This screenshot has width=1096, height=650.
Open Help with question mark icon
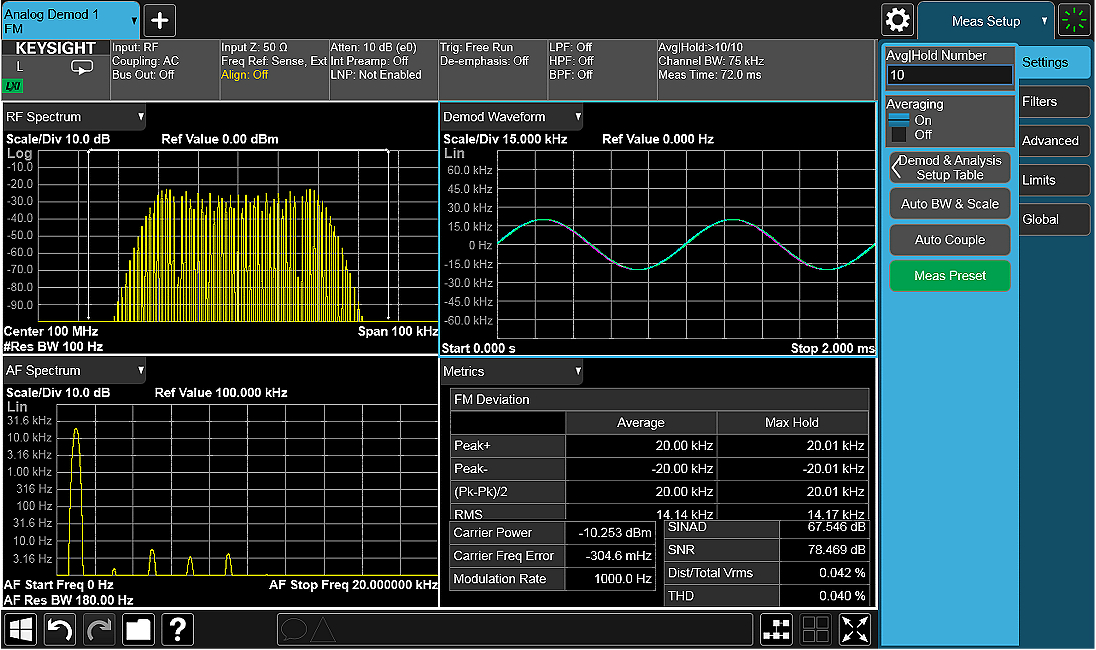[x=177, y=629]
